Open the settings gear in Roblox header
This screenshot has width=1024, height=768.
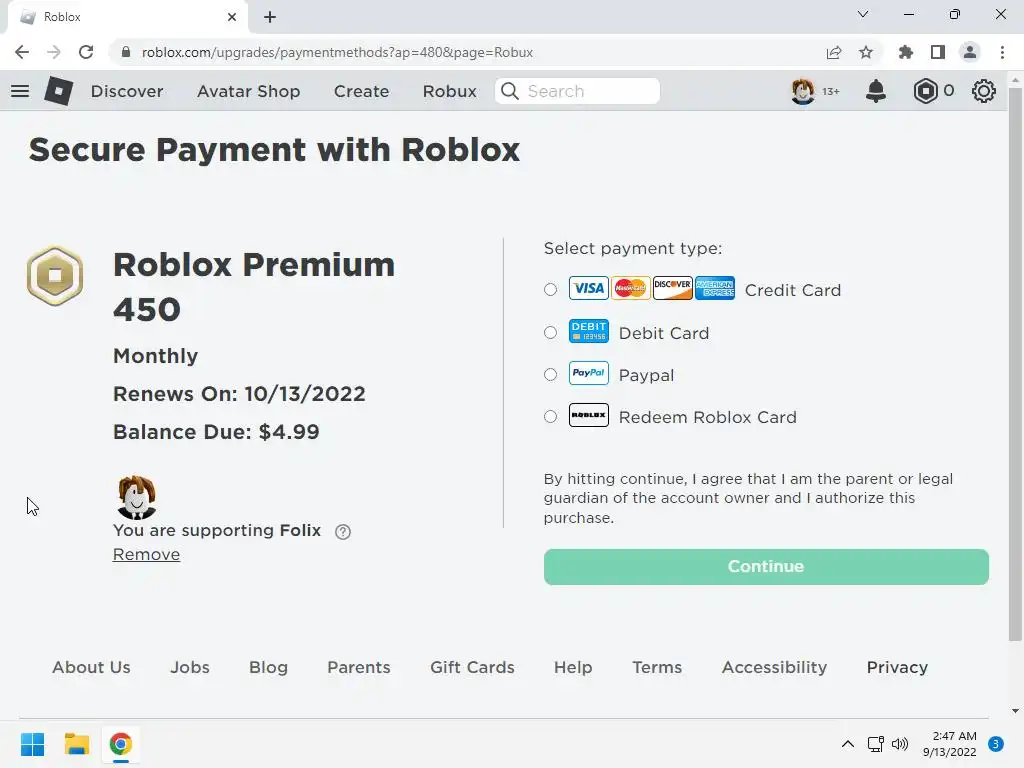coord(984,91)
